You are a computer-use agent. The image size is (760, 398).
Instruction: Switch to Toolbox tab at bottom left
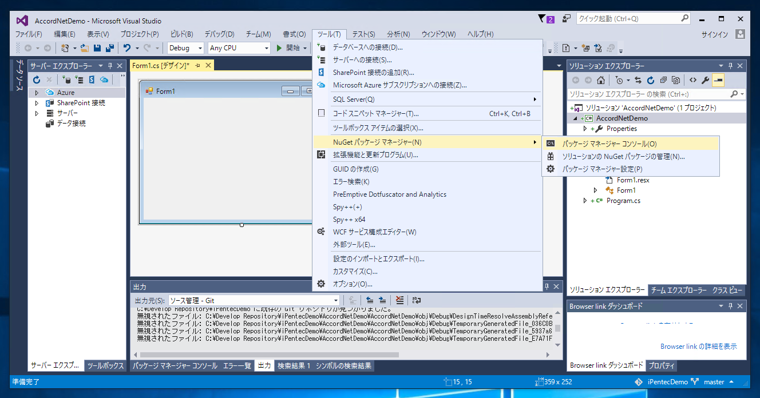[x=106, y=366]
